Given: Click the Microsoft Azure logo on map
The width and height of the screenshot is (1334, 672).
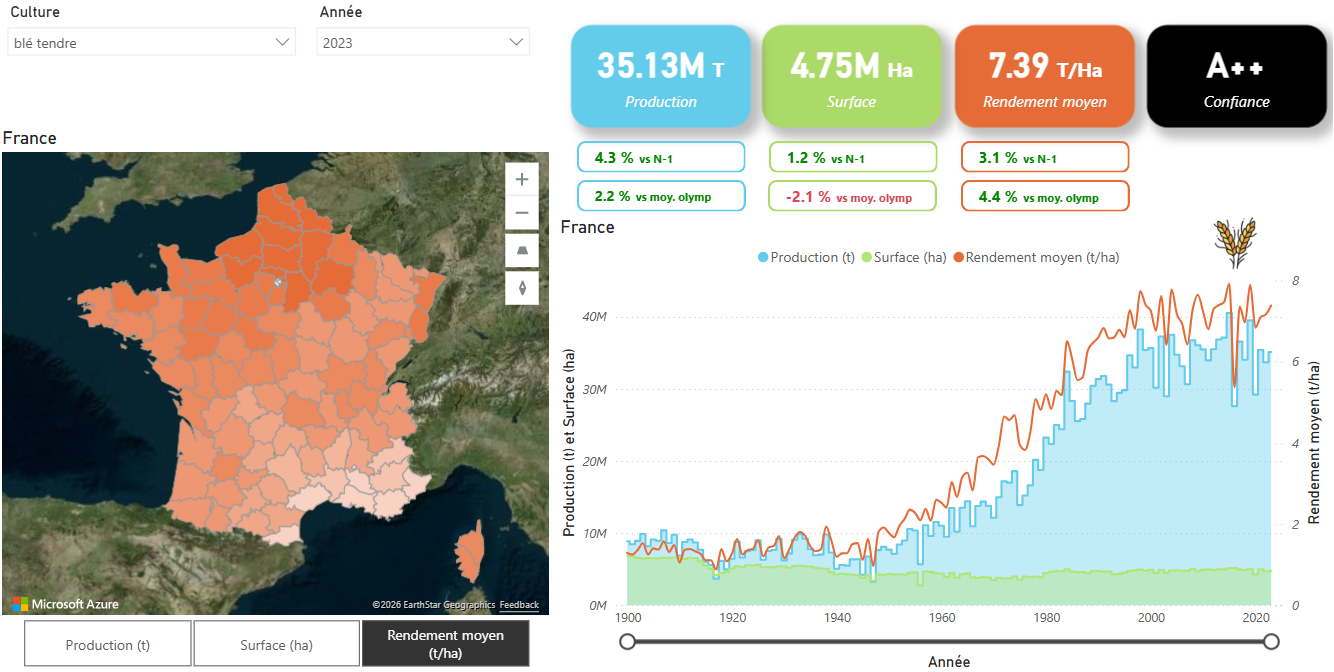Looking at the screenshot, I should point(66,604).
